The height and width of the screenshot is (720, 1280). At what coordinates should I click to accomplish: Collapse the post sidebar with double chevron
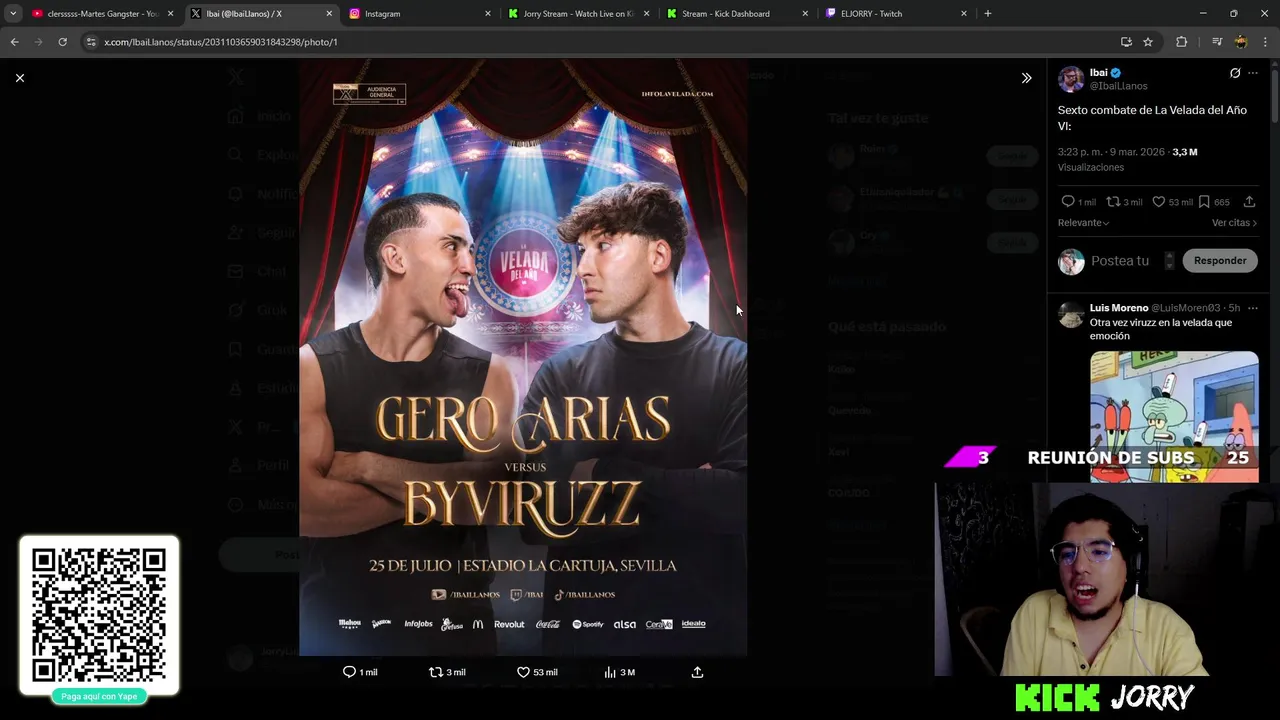[x=1026, y=78]
